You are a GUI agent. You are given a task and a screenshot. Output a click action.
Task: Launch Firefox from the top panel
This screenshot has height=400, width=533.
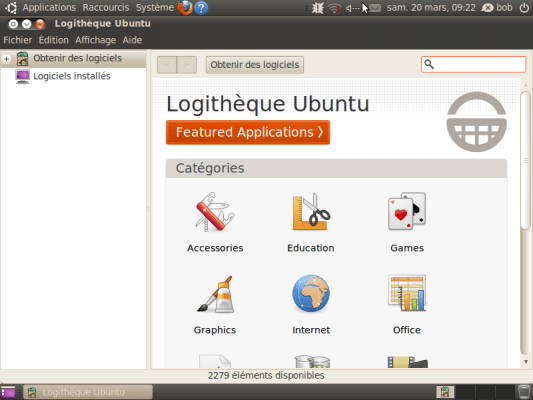185,7
